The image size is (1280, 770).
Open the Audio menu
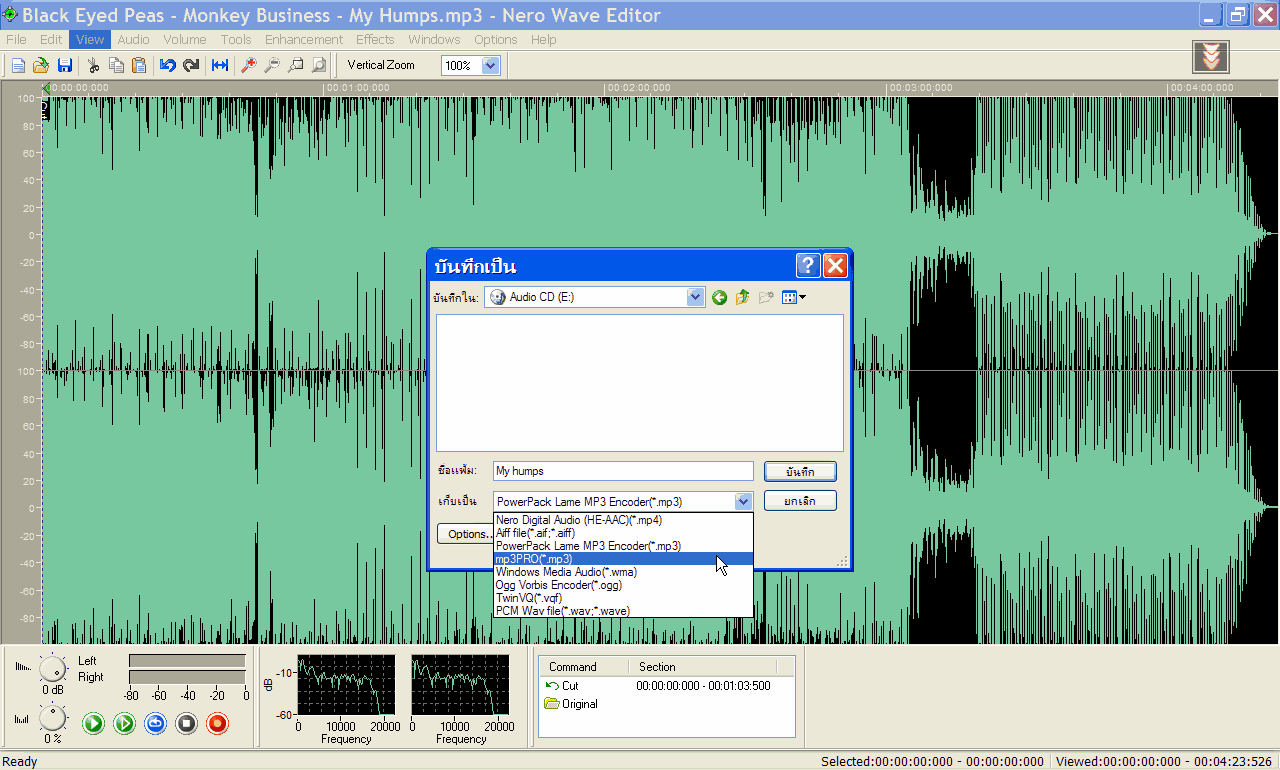[133, 40]
